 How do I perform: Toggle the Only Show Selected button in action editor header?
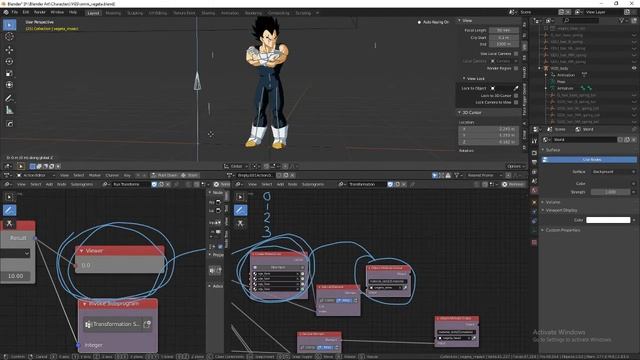[435, 175]
